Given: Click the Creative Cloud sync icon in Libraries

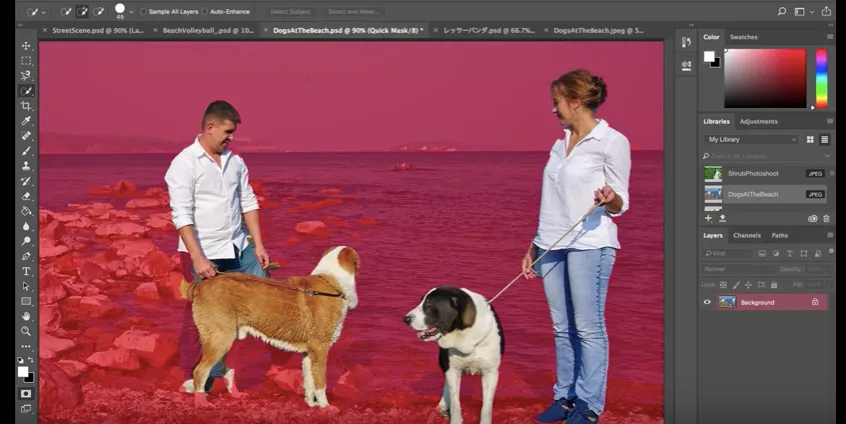Looking at the screenshot, I should tap(813, 218).
